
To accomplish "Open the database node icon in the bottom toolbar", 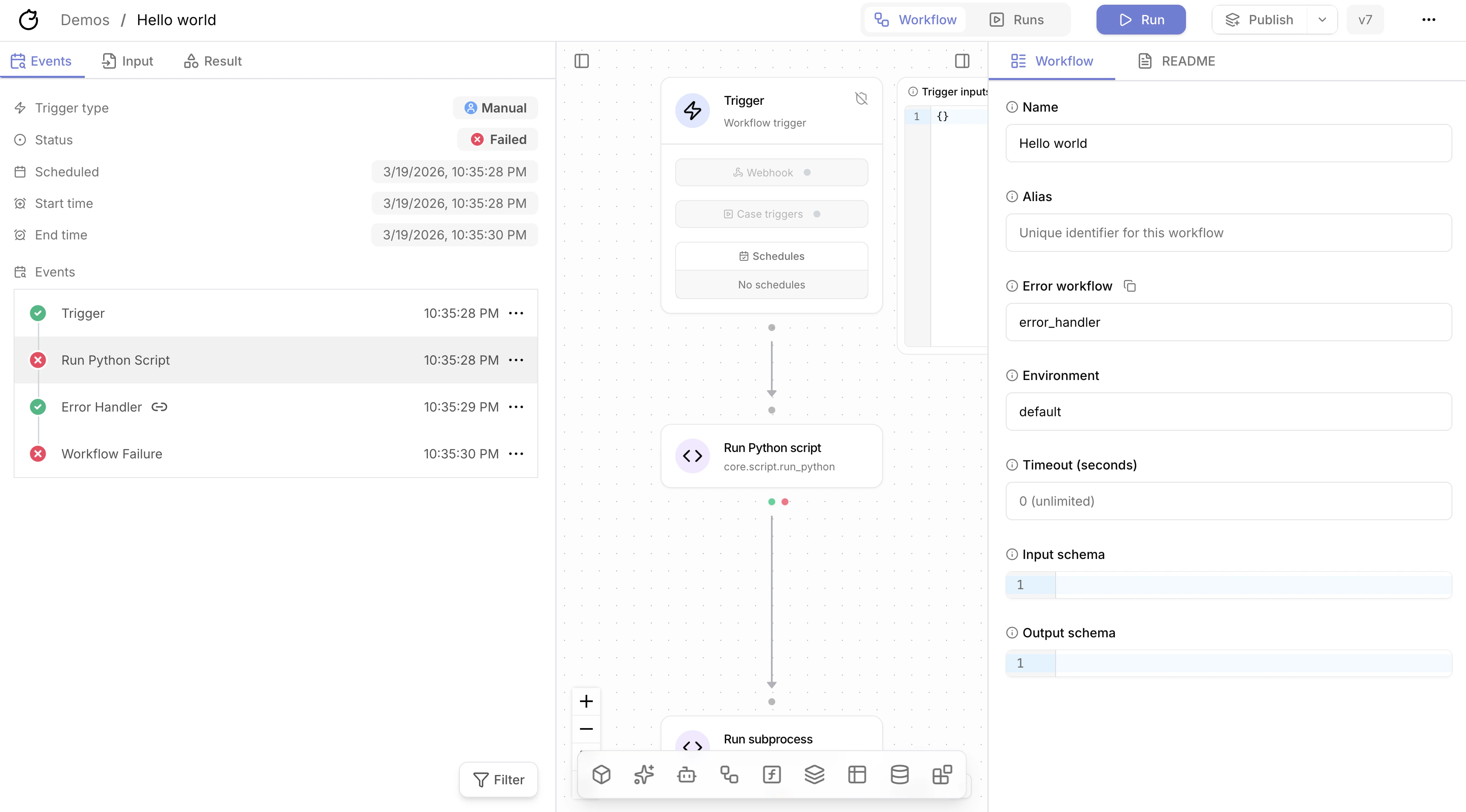I will 899,774.
